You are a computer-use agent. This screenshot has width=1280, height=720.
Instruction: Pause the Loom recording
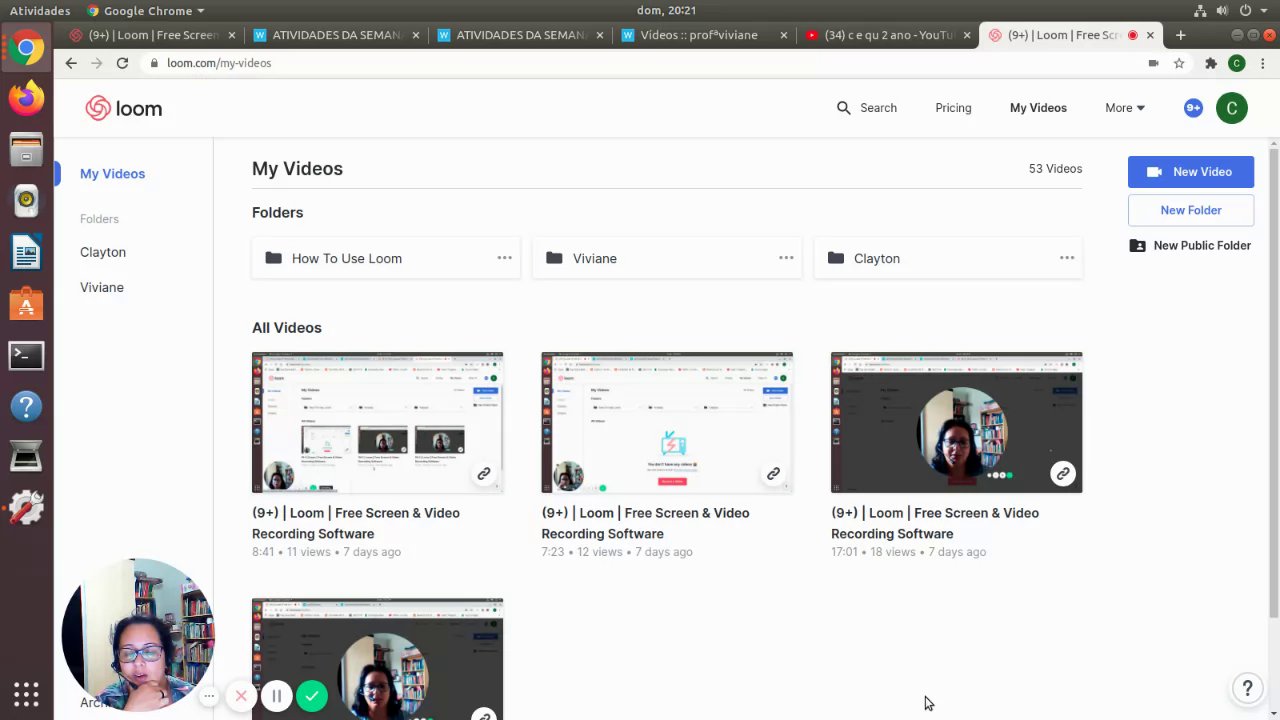coord(277,695)
